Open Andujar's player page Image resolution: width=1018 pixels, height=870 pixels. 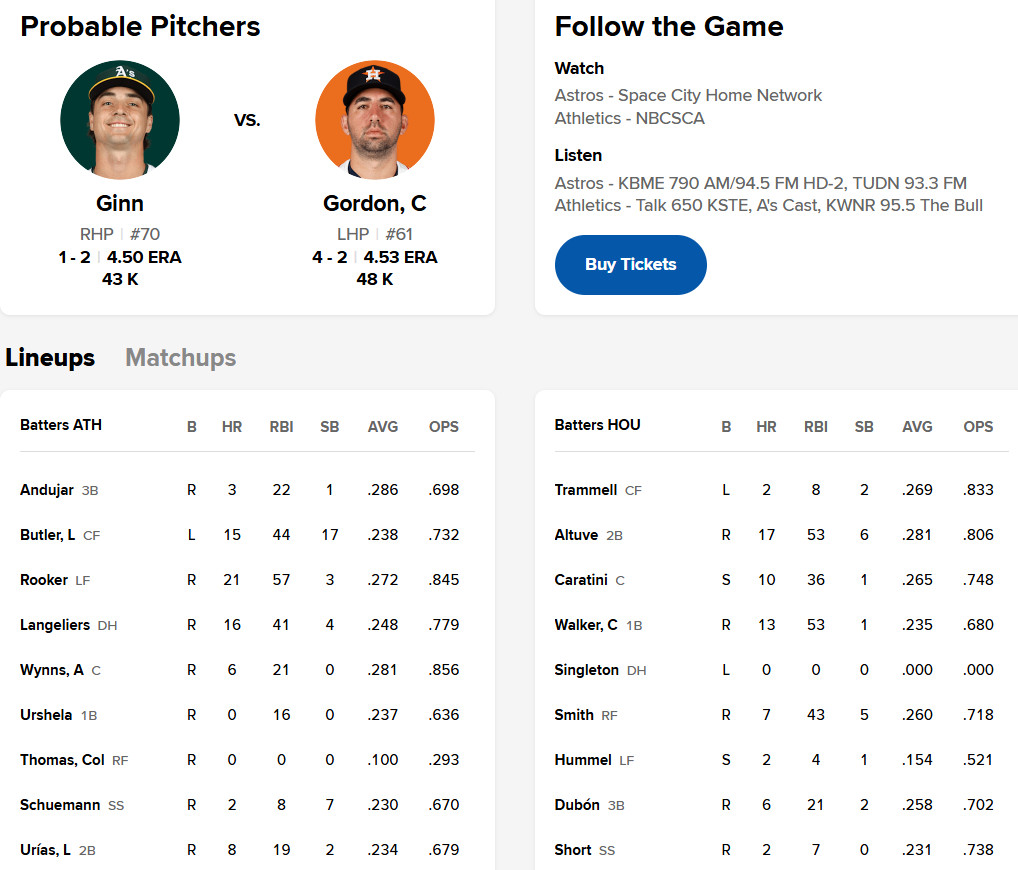click(47, 490)
